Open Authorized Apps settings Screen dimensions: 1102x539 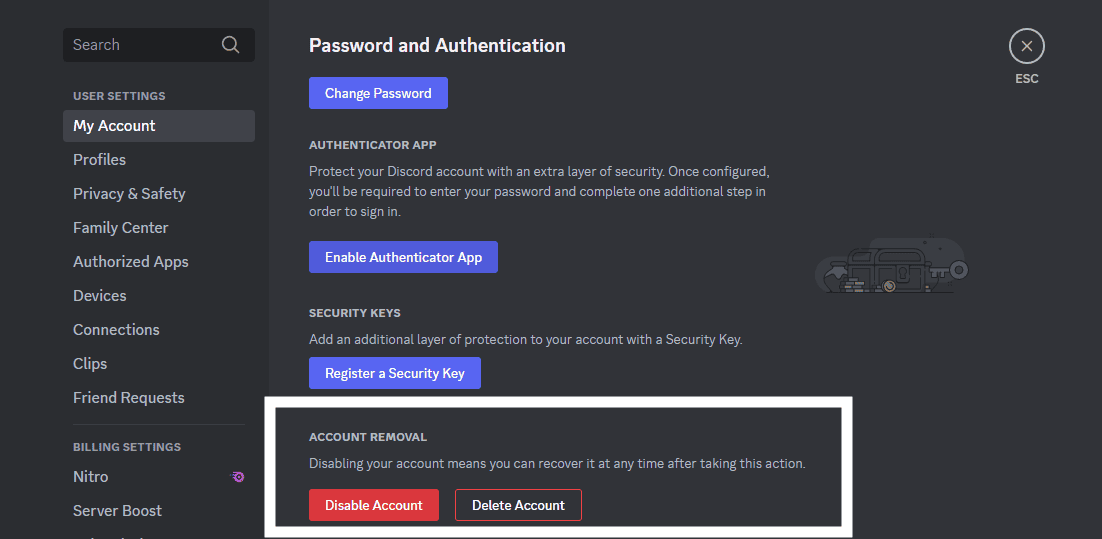click(131, 262)
